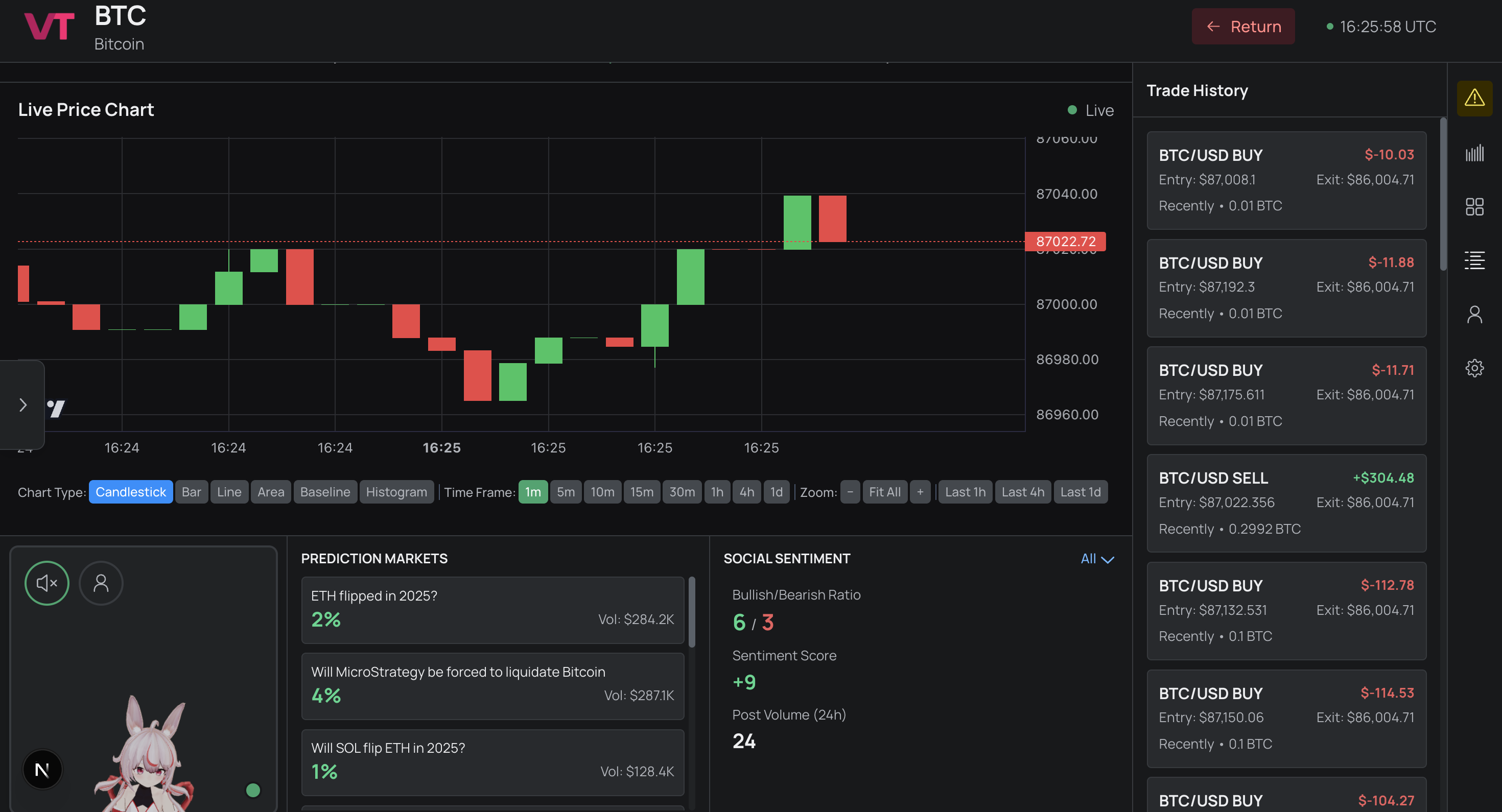The height and width of the screenshot is (812, 1502).
Task: Open the settings gear icon
Action: click(1474, 368)
